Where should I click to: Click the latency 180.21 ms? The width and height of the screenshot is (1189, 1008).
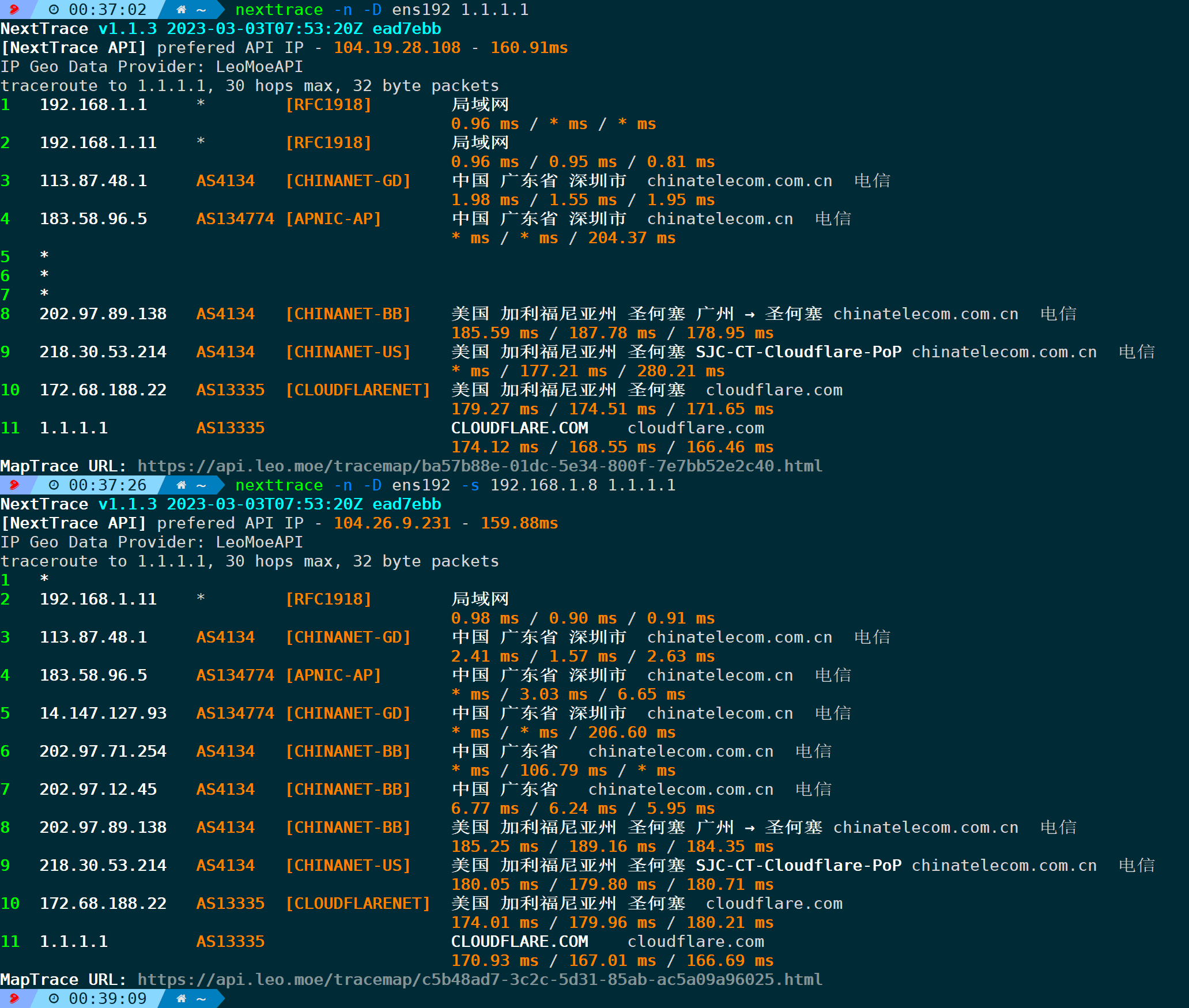[x=730, y=922]
